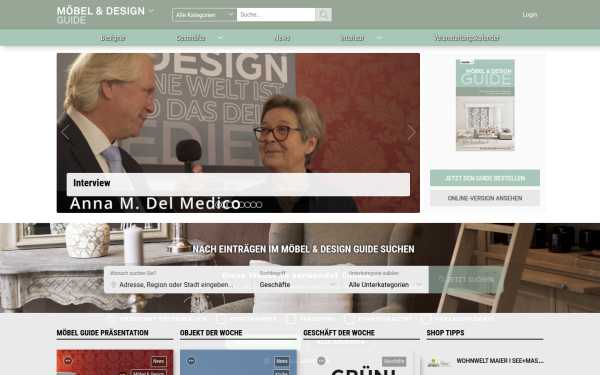Open the Geschäfte menu item
The image size is (600, 375).
click(x=191, y=38)
